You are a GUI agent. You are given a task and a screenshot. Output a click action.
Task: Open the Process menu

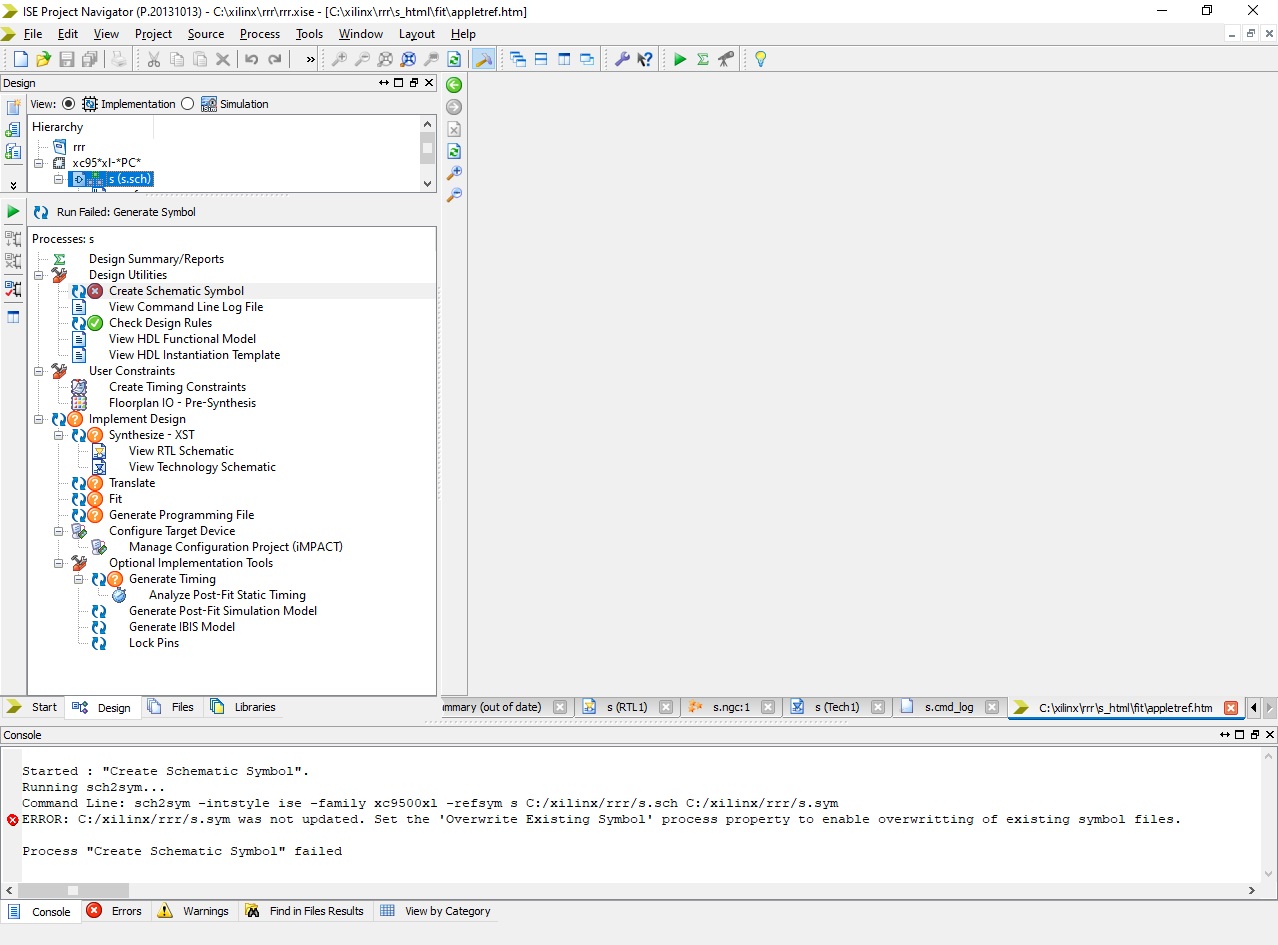[259, 34]
